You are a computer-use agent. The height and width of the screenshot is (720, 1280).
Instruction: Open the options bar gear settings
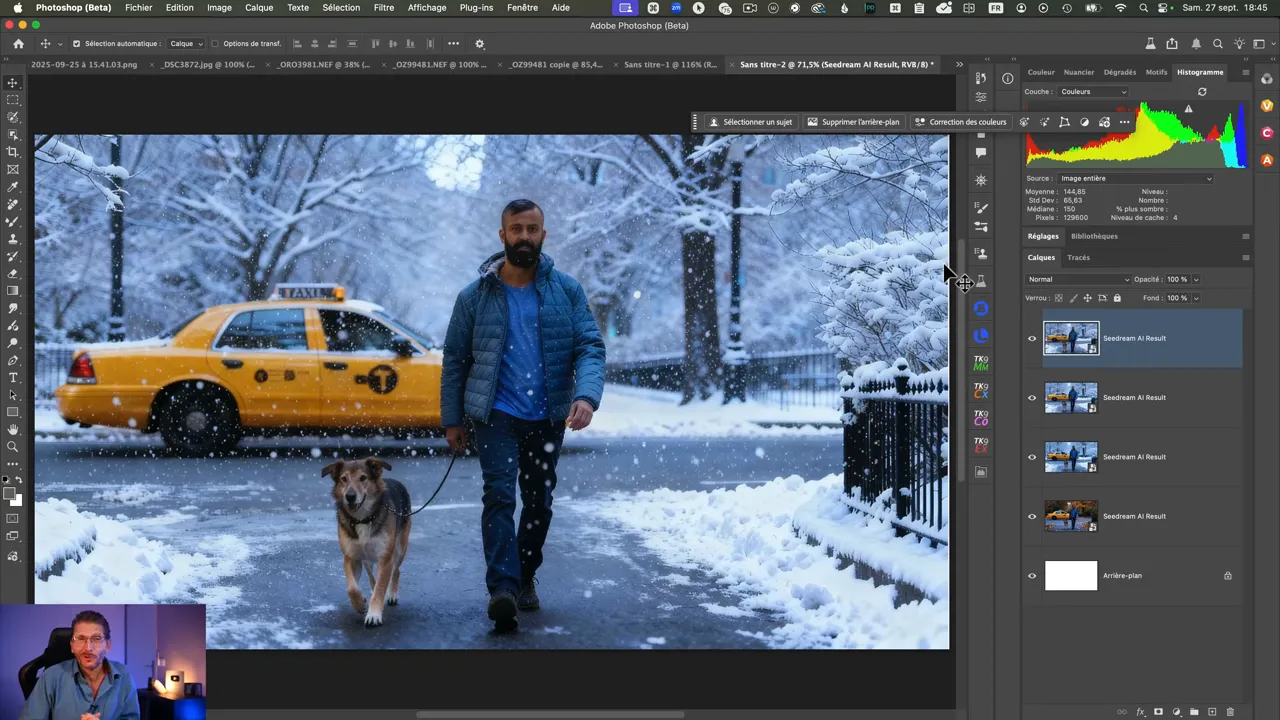click(479, 44)
